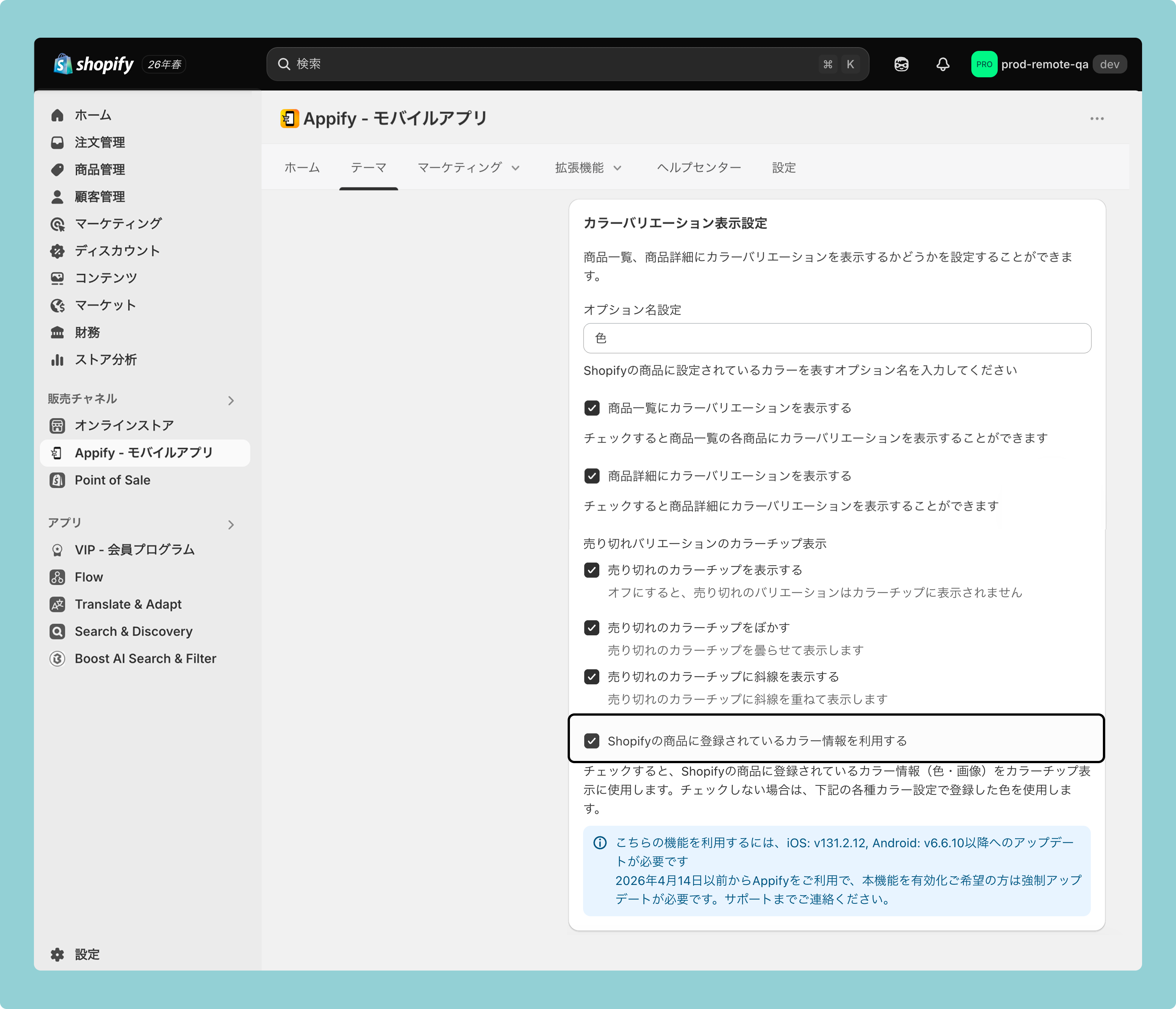1176x1009 pixels.
Task: Click the 売り切れバリエーションのカラーチップ表示 label
Action: coord(705,543)
